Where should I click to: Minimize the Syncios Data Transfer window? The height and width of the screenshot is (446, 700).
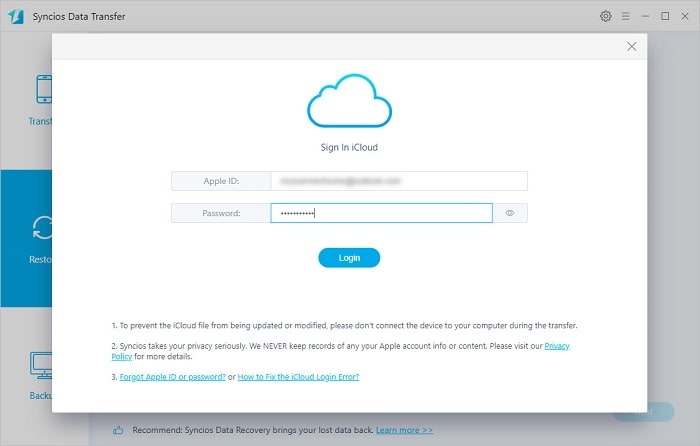coord(645,16)
